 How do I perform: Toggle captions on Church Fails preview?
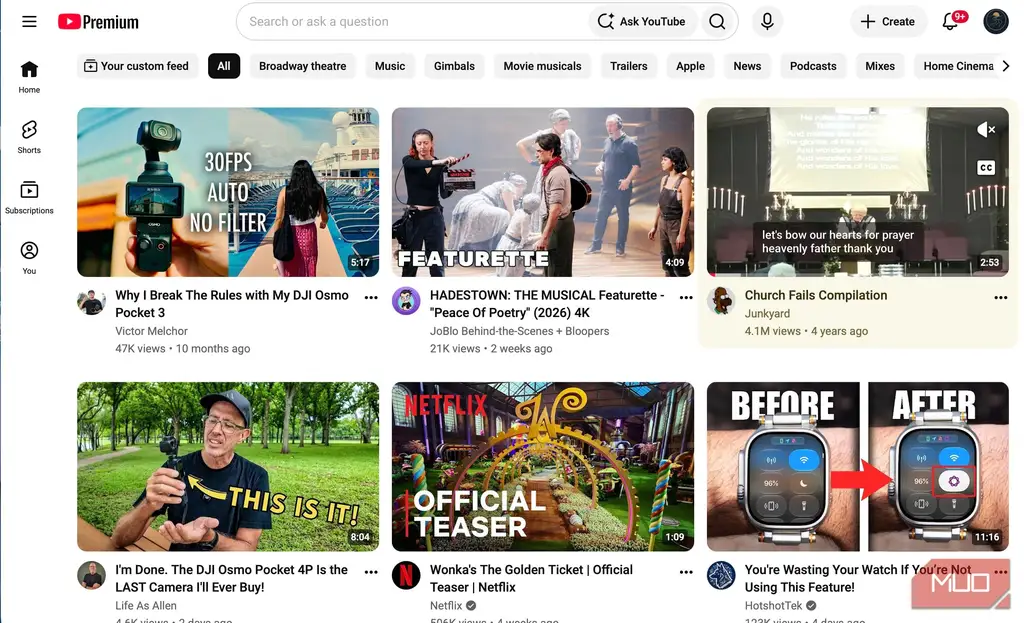tap(986, 168)
